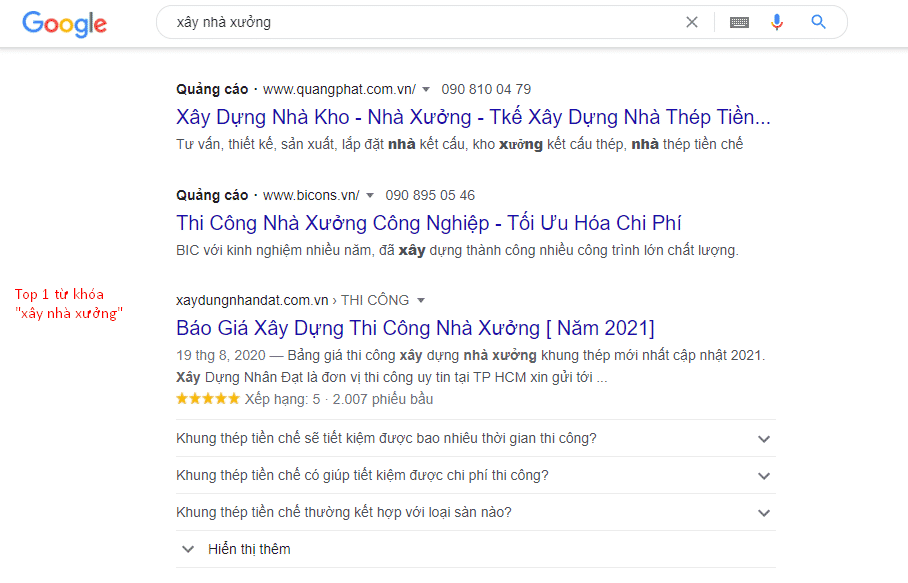
Task: Open "Xây Dựng Nhà Kho - Nhà Xưởng" ad link
Action: pos(473,116)
